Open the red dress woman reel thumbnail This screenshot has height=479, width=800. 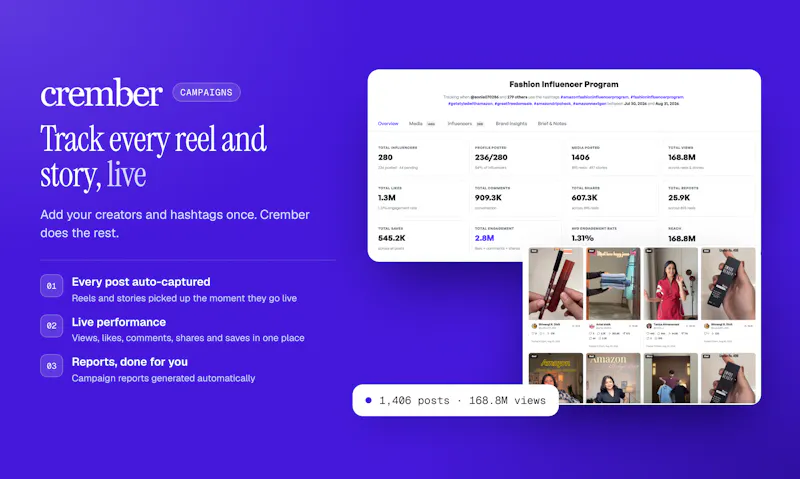click(670, 284)
